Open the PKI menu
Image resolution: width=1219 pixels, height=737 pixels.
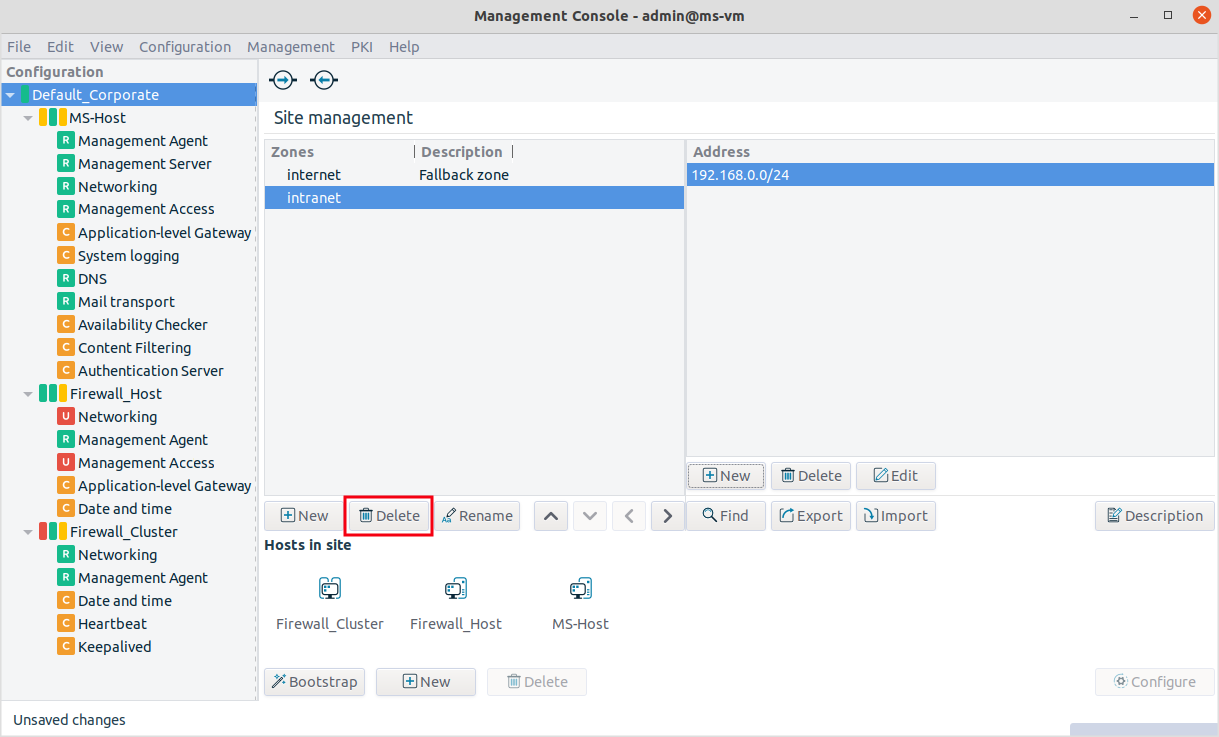click(x=361, y=46)
